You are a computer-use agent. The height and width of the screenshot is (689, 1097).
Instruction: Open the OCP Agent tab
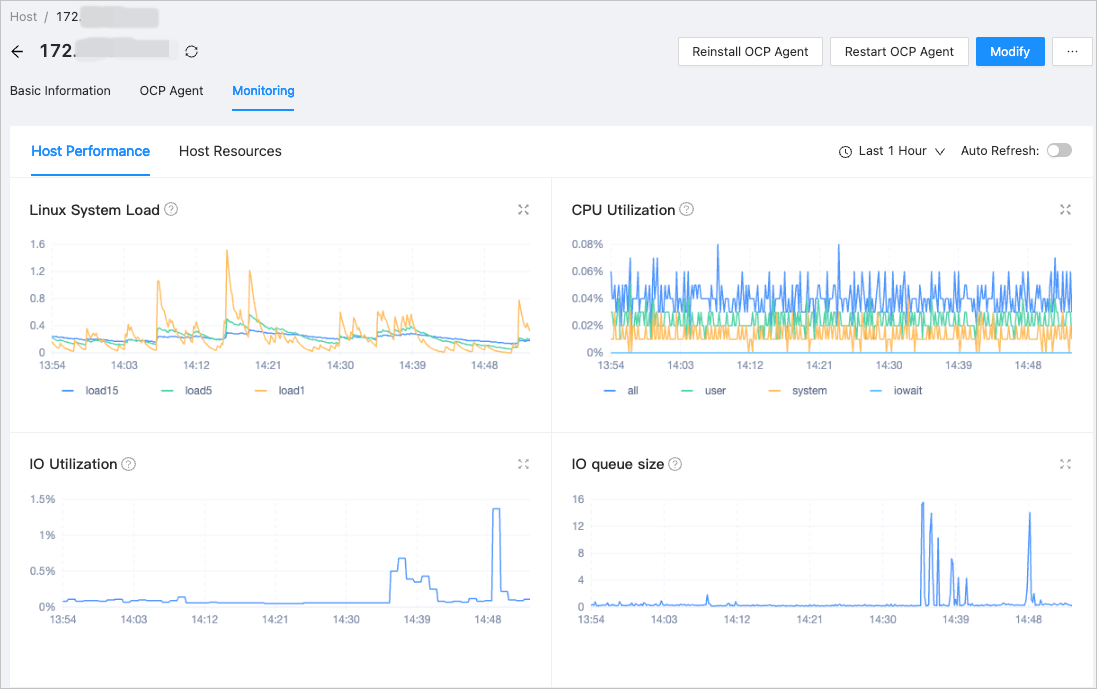(171, 91)
